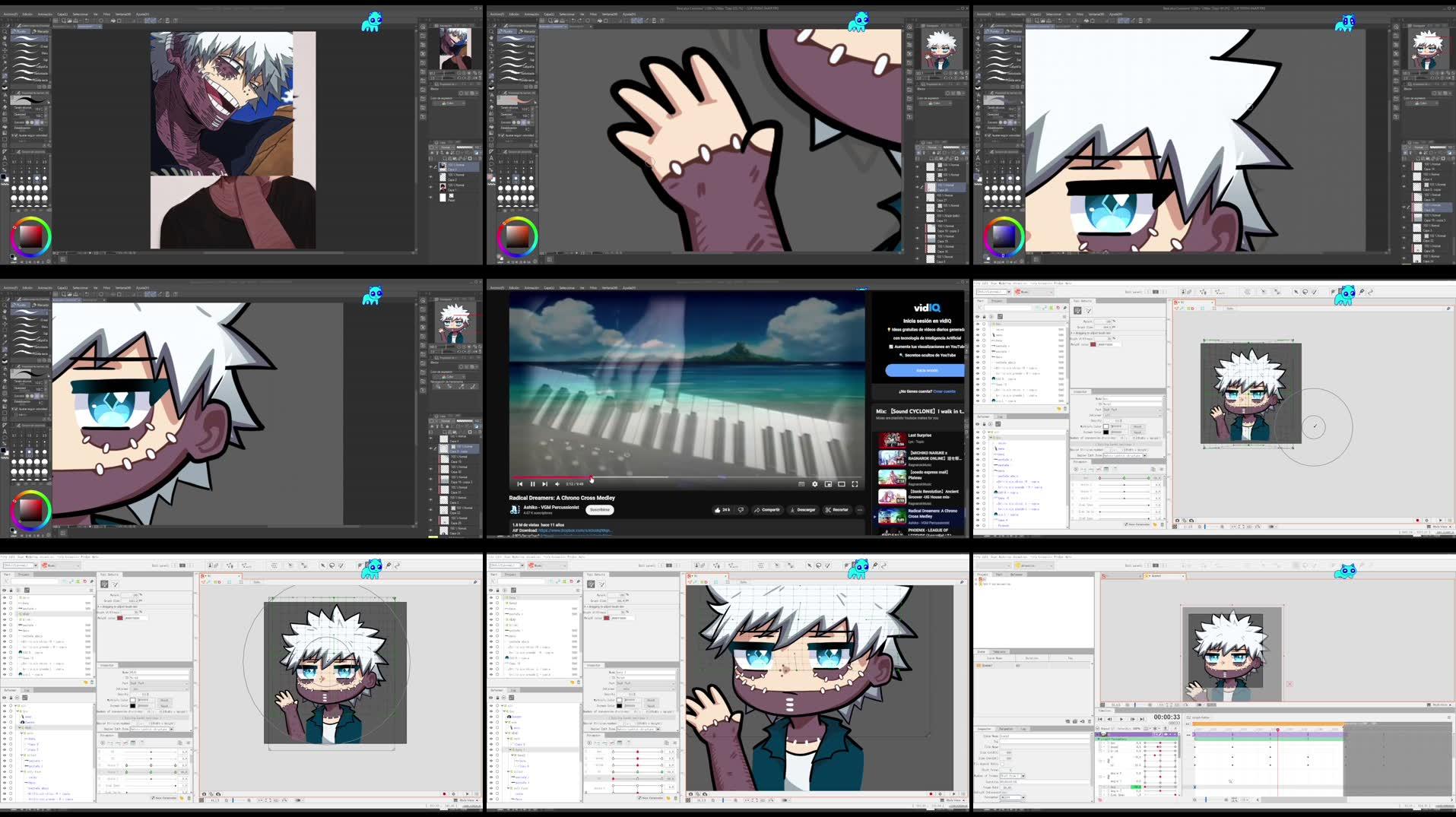1456x817 pixels.
Task: Dislike the Radical Dreamers video
Action: click(741, 510)
